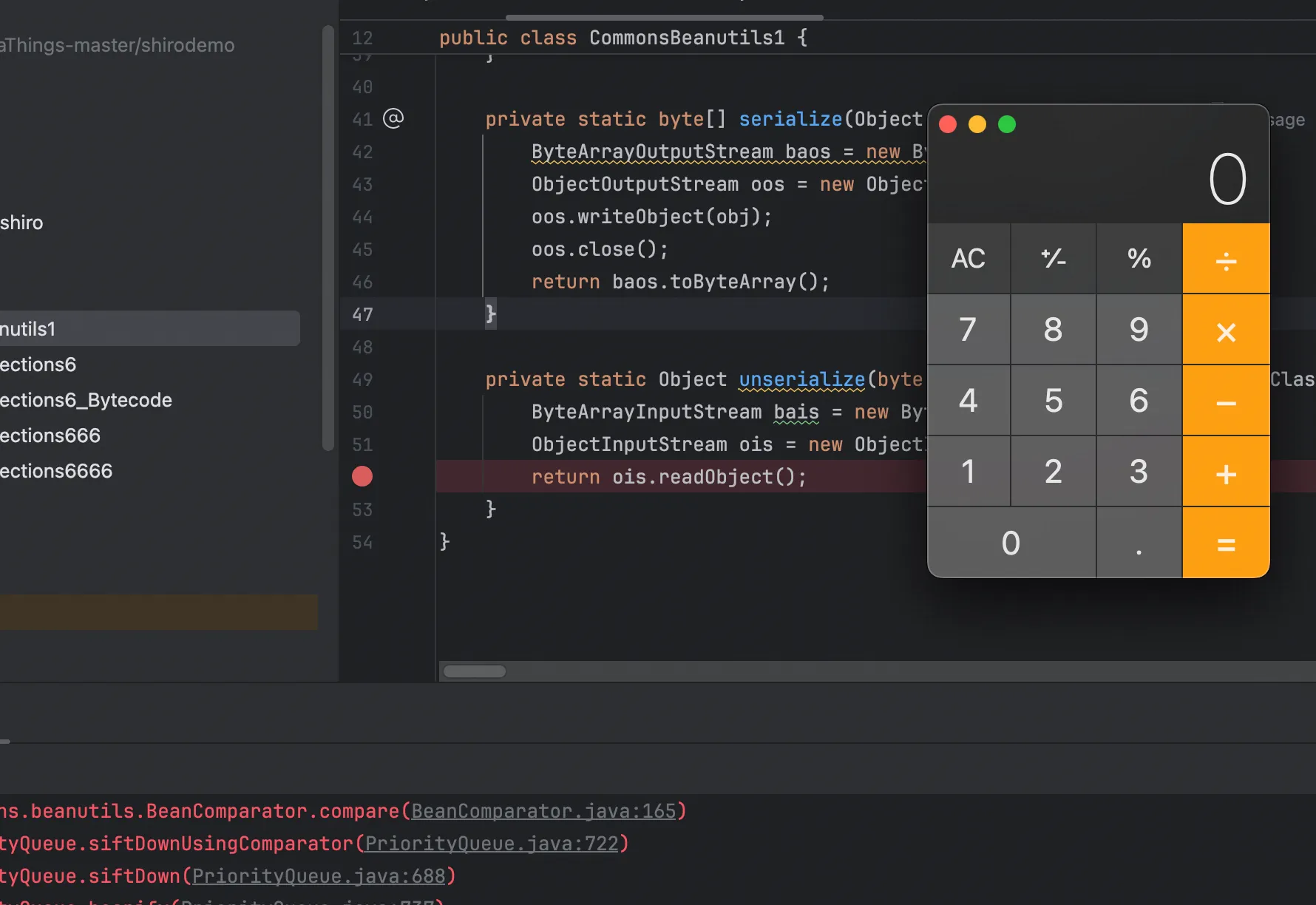Click the plus/minus sign toggle key
Viewport: 1316px width, 905px height.
tap(1053, 260)
